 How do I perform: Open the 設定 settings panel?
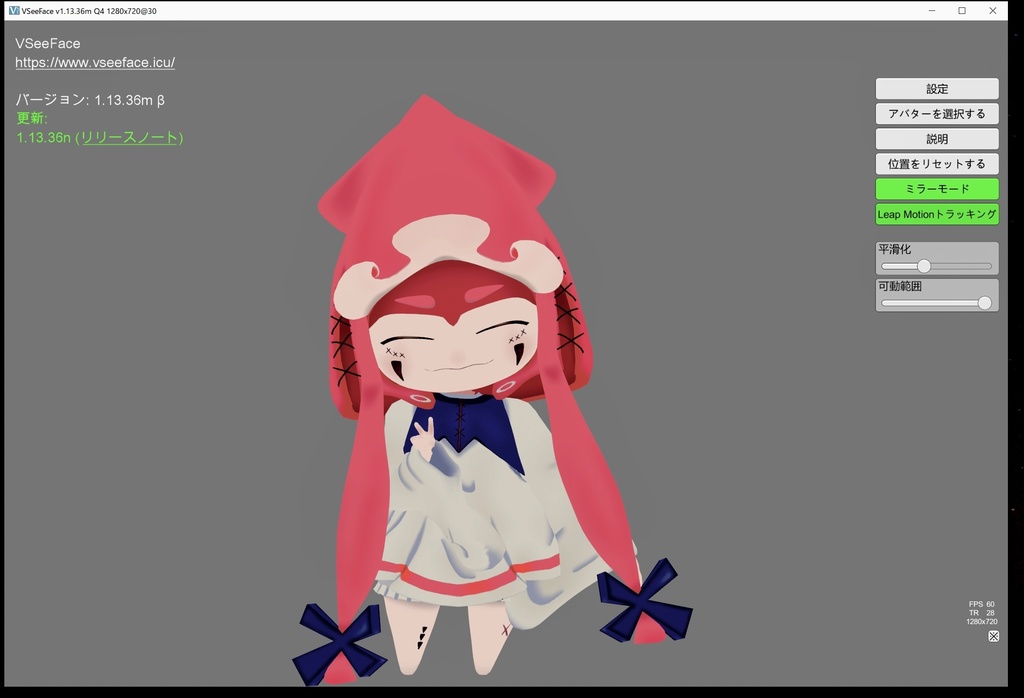936,88
